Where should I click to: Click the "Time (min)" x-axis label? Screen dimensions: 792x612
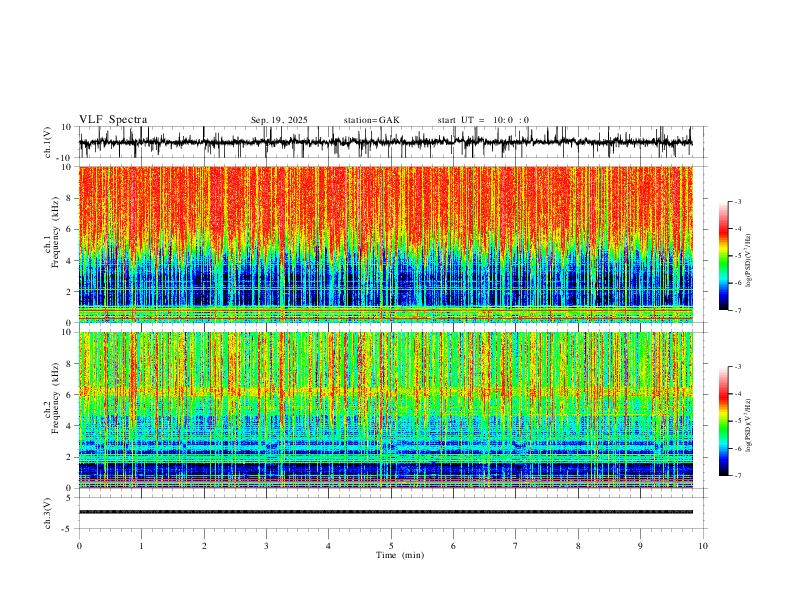pyautogui.click(x=400, y=555)
